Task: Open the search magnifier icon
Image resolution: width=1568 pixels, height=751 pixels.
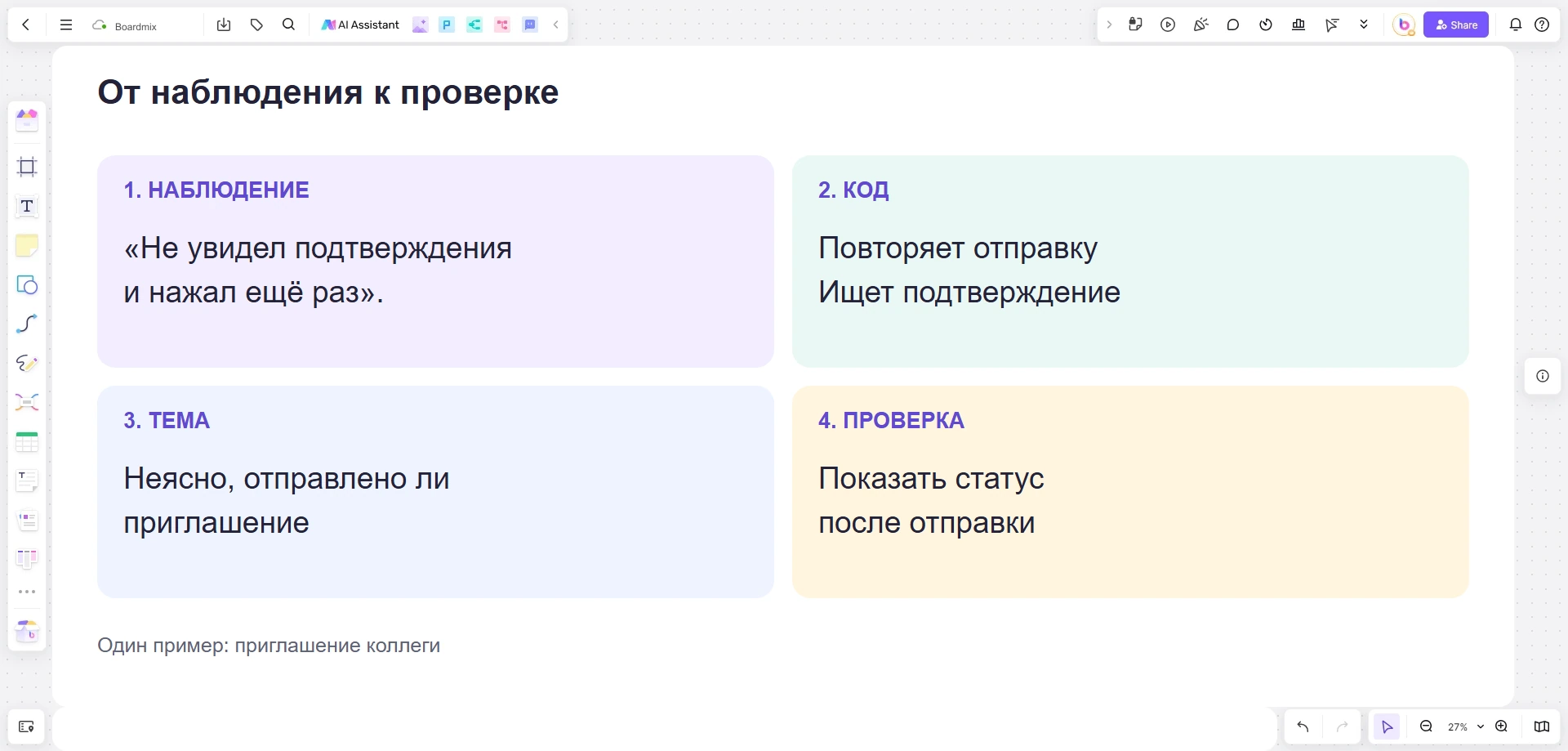Action: (x=288, y=25)
